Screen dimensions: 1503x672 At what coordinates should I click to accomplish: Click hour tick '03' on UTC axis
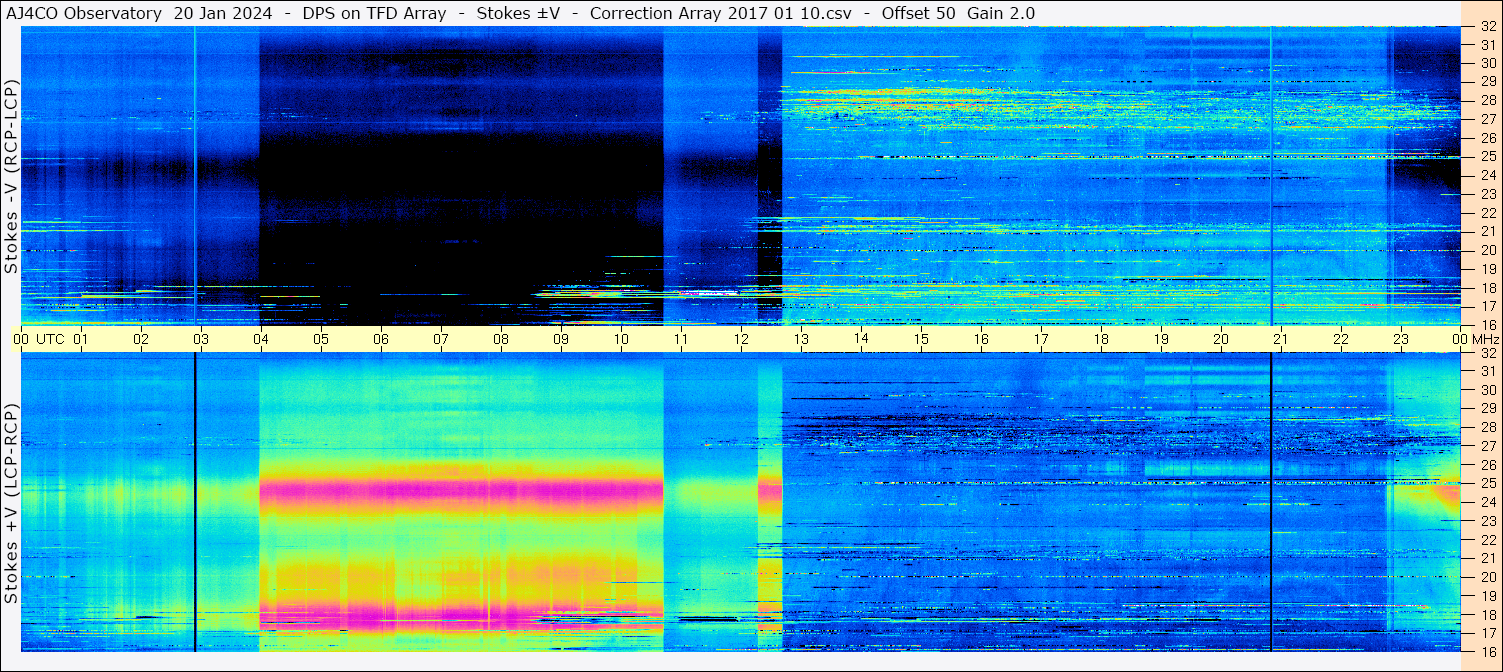tap(200, 339)
